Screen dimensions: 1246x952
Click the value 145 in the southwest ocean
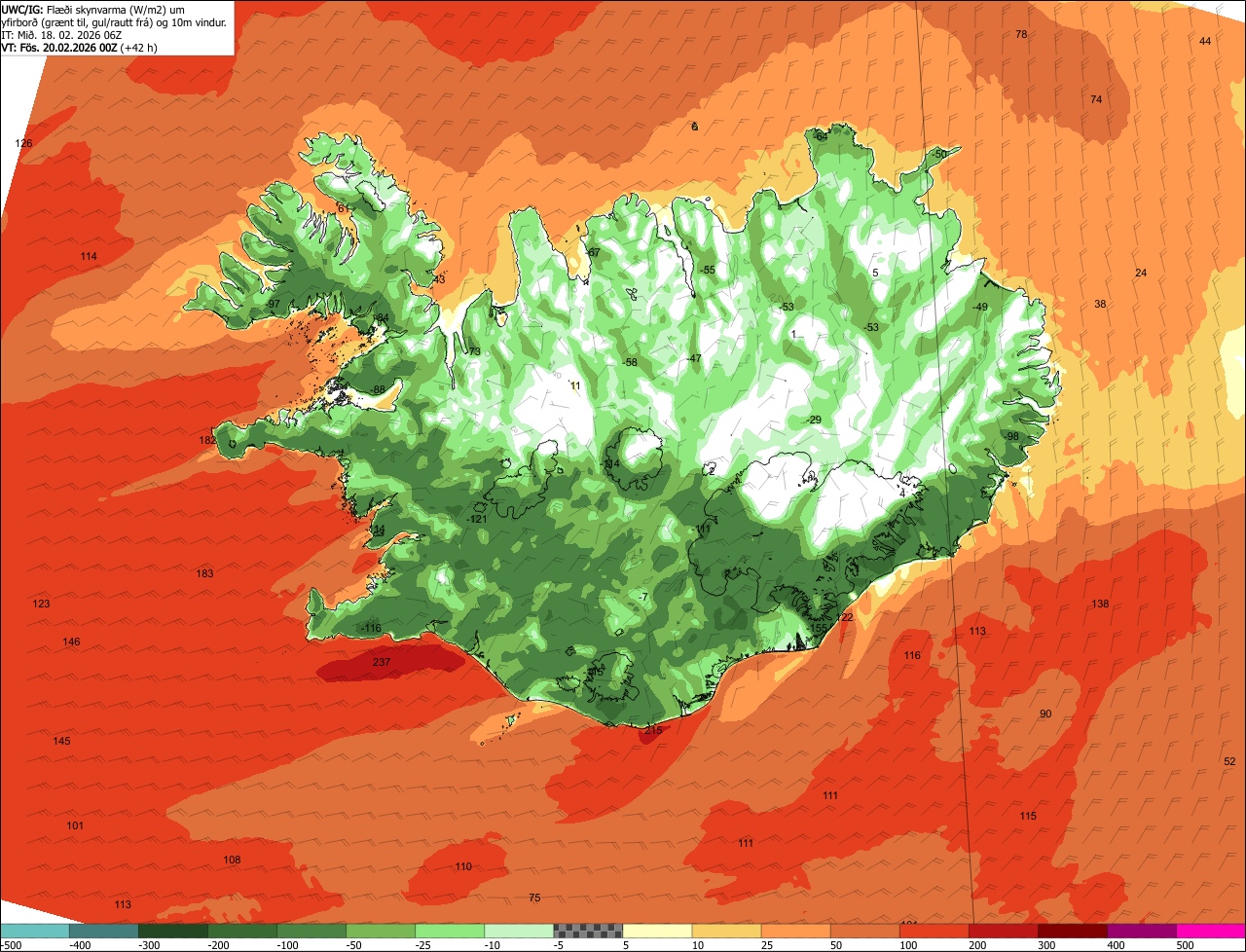(61, 741)
